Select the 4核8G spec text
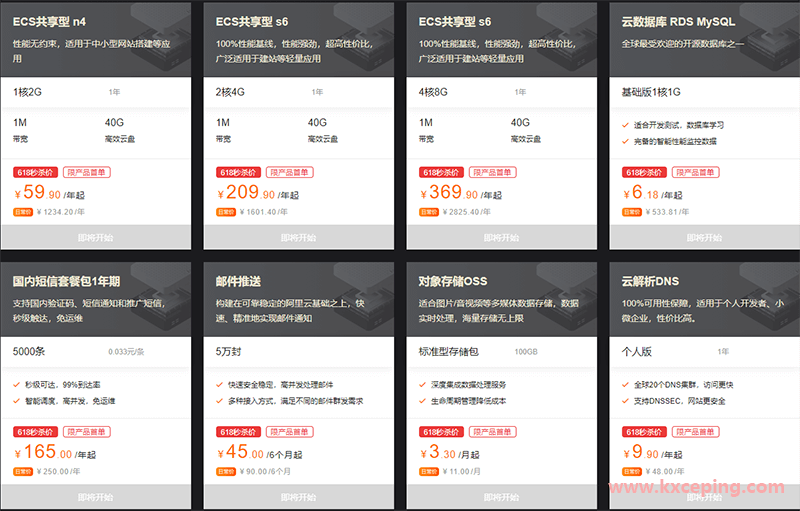This screenshot has width=800, height=511. pos(433,92)
